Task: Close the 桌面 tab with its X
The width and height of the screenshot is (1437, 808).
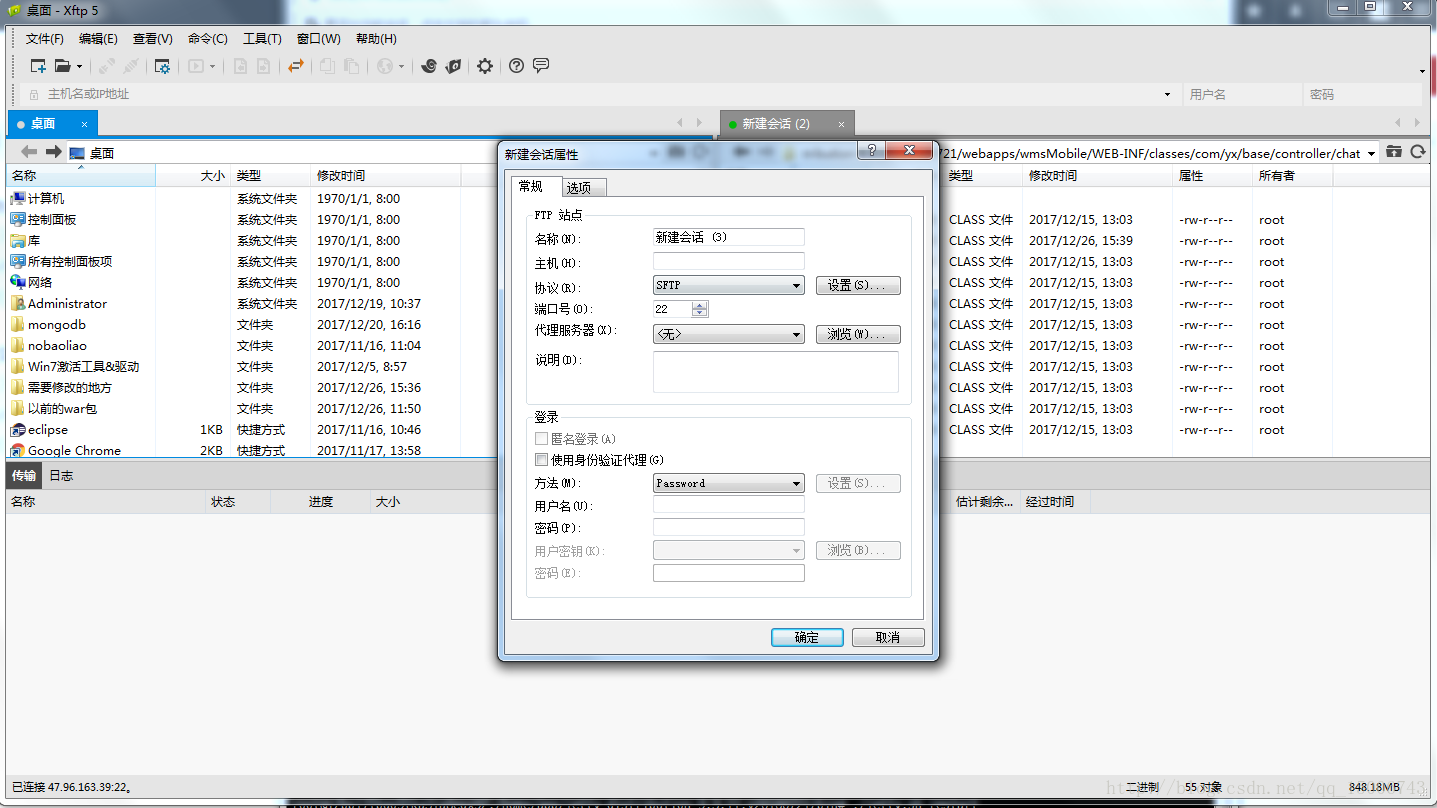Action: point(84,124)
